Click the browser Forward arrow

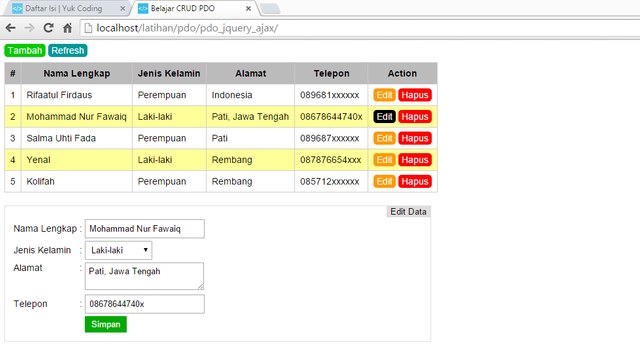(29, 28)
